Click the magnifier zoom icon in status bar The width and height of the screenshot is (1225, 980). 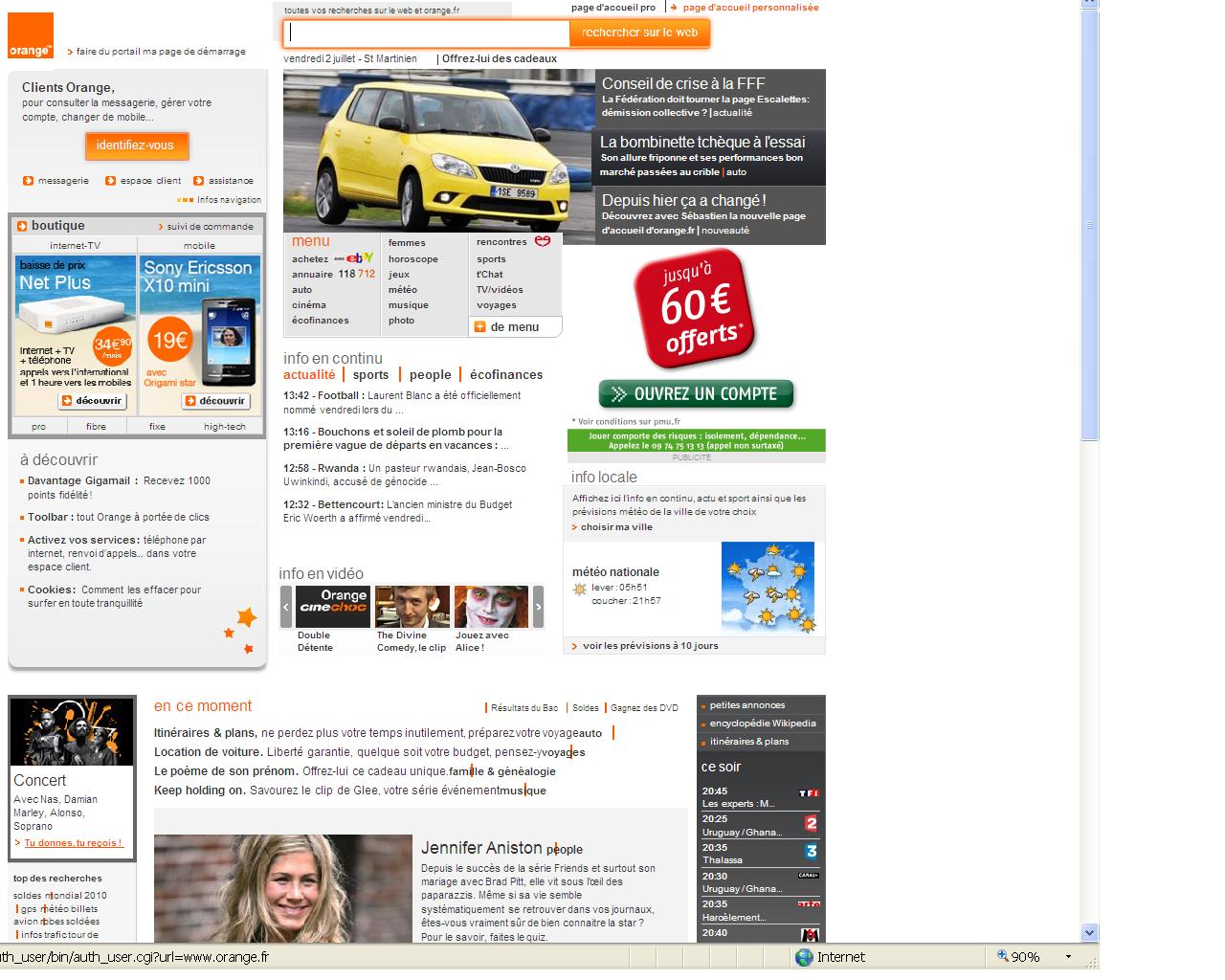[1003, 957]
